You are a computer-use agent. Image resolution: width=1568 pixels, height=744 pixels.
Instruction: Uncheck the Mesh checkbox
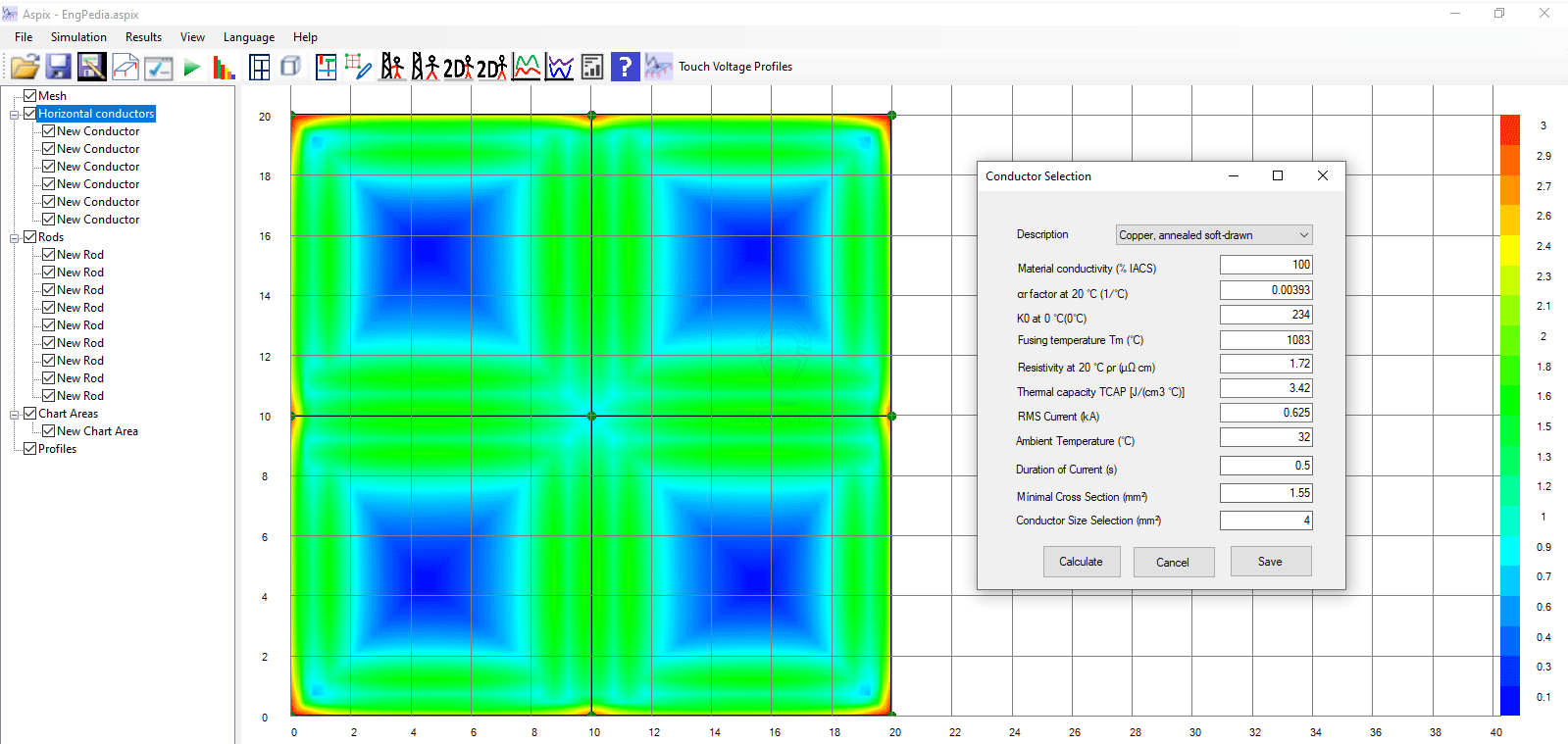30,96
